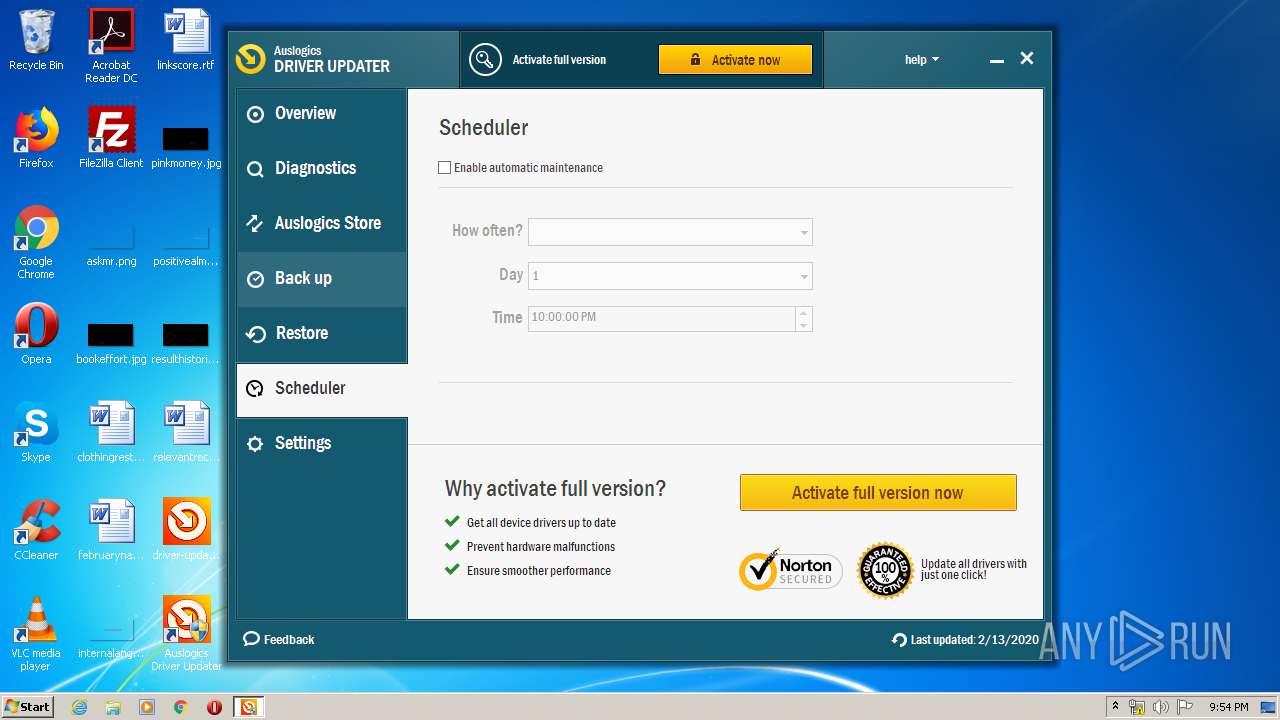Click the taskbar clock showing 9:54 PM
Viewport: 1280px width, 720px height.
1228,707
